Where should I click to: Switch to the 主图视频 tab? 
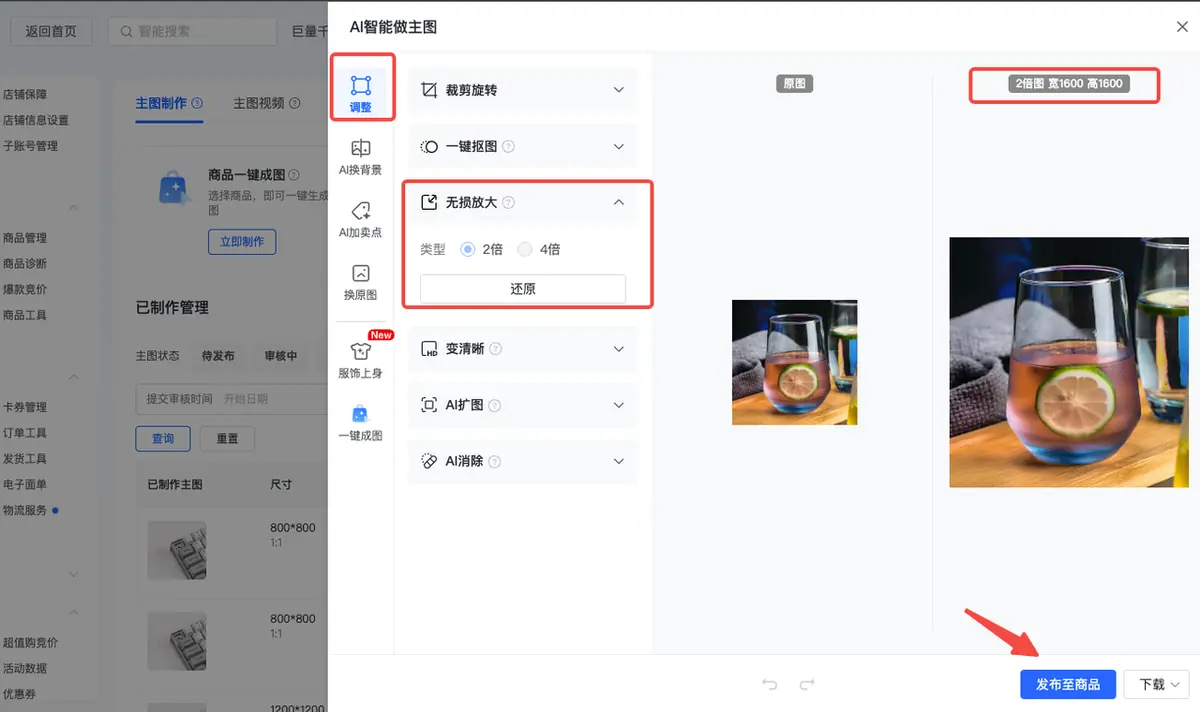(x=259, y=103)
